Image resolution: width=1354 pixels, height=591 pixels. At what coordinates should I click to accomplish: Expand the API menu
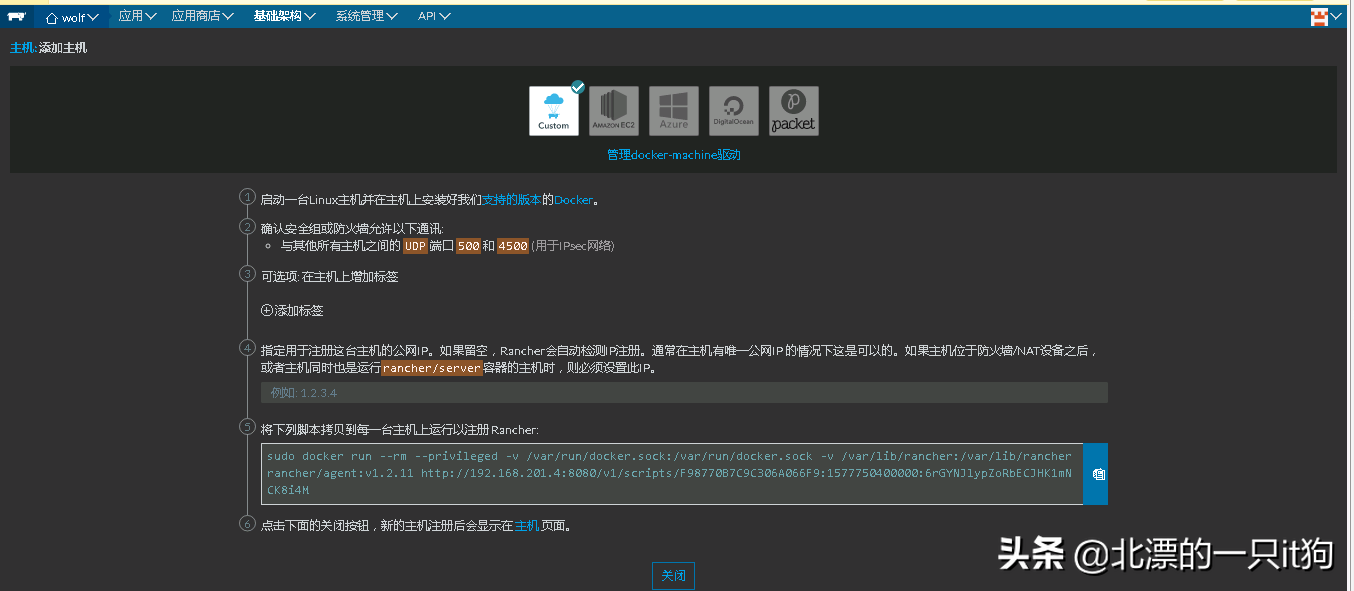coord(434,16)
